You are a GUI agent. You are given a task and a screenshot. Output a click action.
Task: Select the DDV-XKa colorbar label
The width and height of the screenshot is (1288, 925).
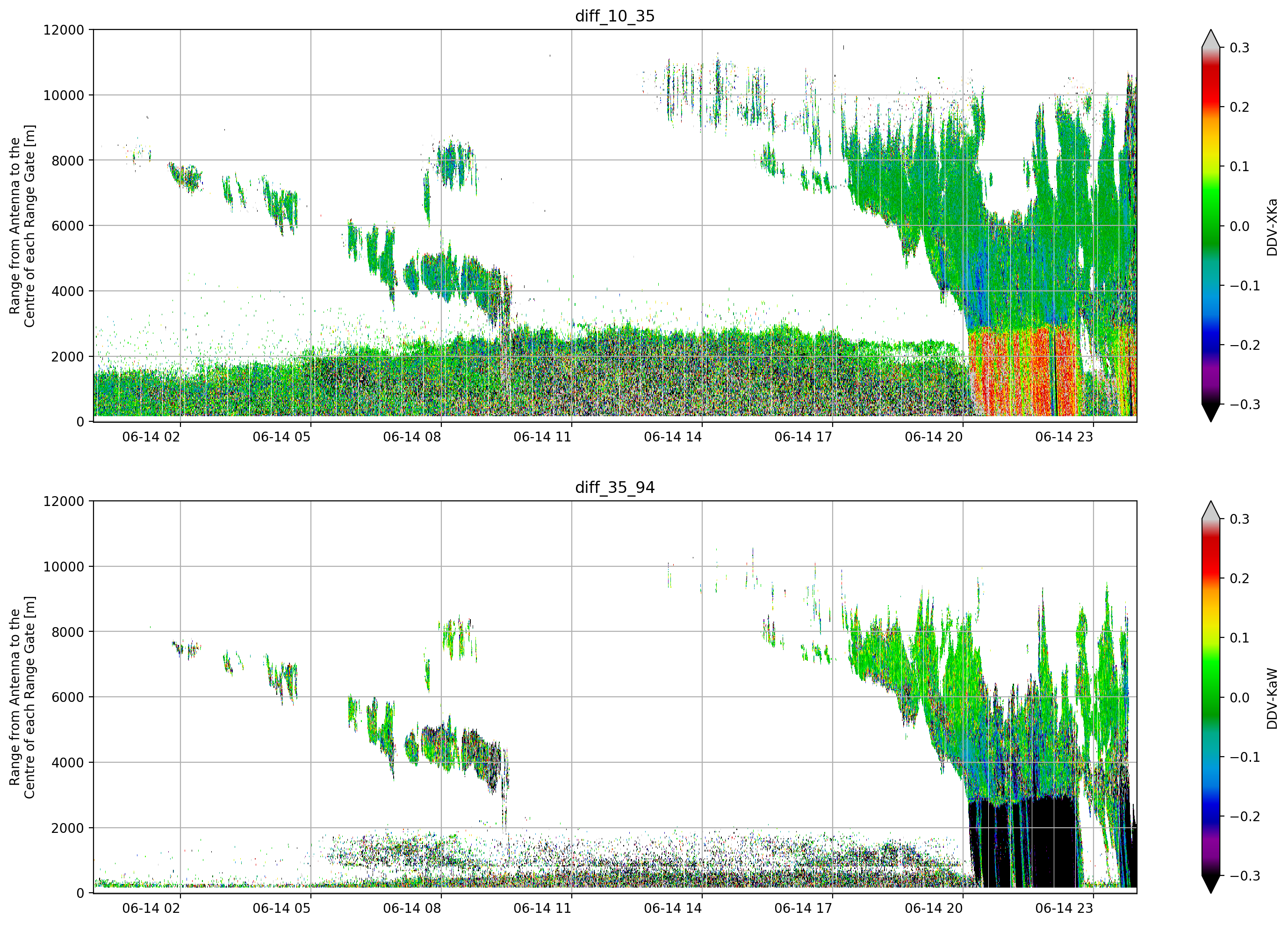click(1272, 227)
